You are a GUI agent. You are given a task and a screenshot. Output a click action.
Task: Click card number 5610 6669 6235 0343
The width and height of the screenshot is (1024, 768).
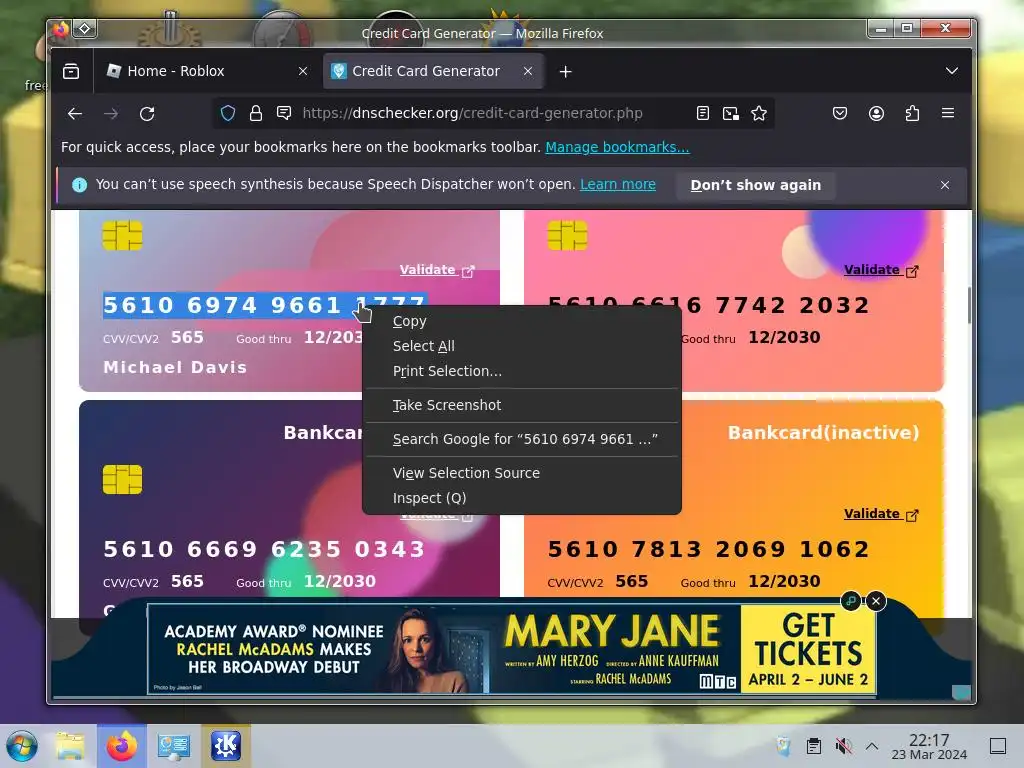[x=264, y=549]
